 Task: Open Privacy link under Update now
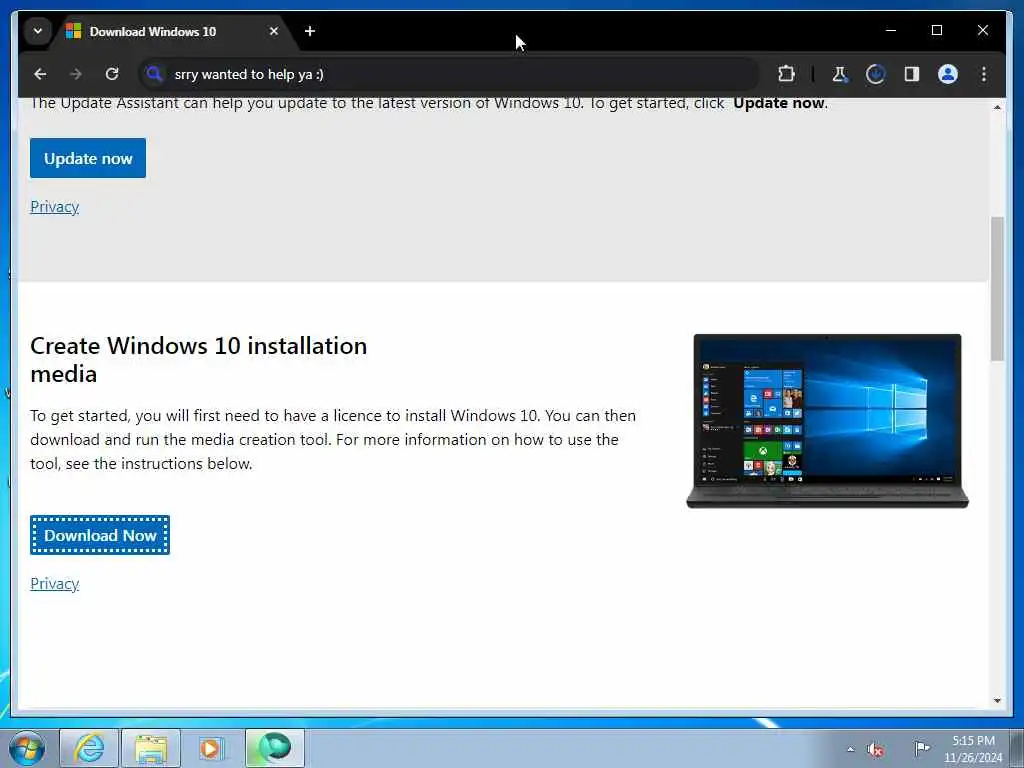click(55, 207)
